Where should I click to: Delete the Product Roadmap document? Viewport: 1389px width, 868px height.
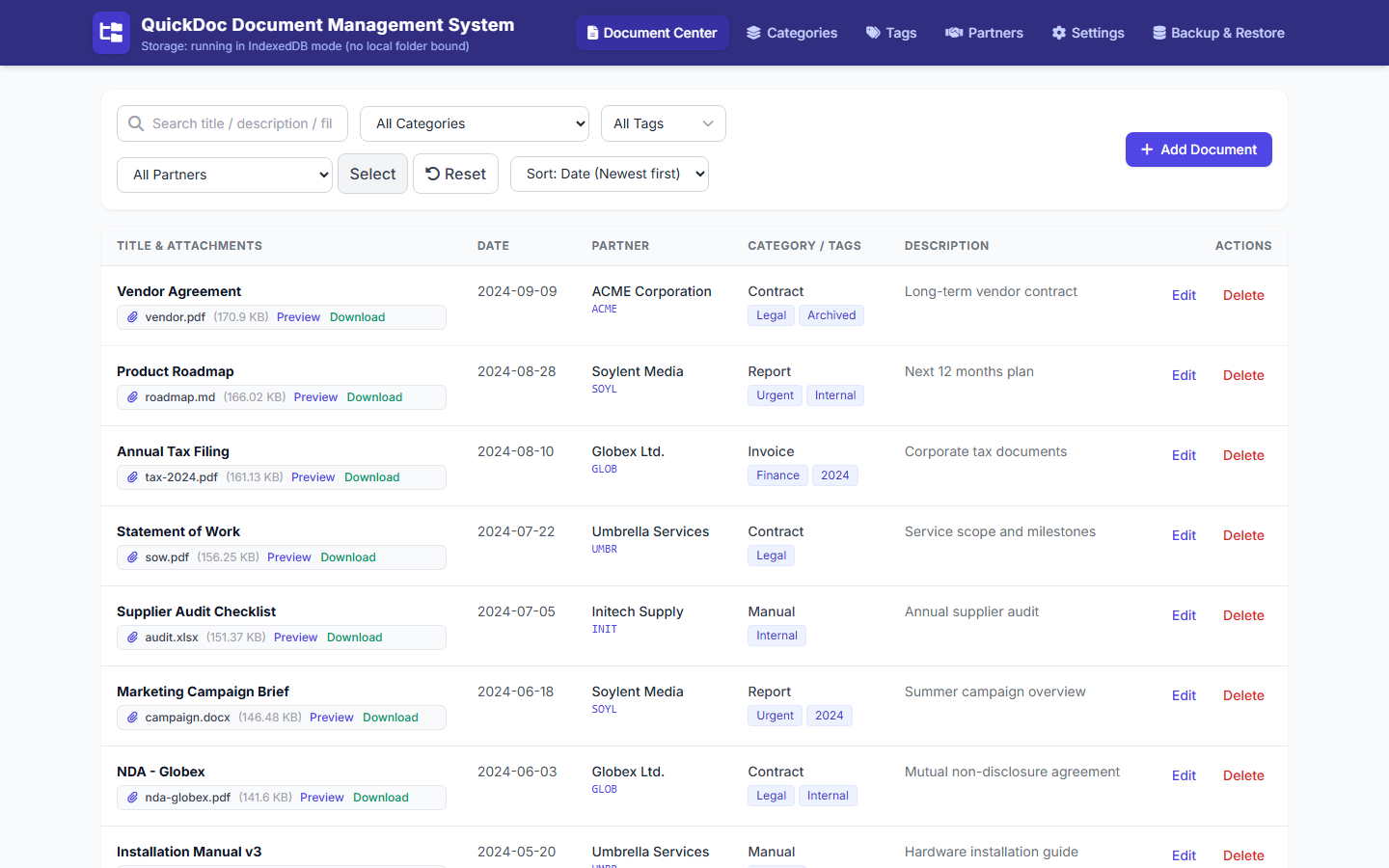click(1243, 375)
